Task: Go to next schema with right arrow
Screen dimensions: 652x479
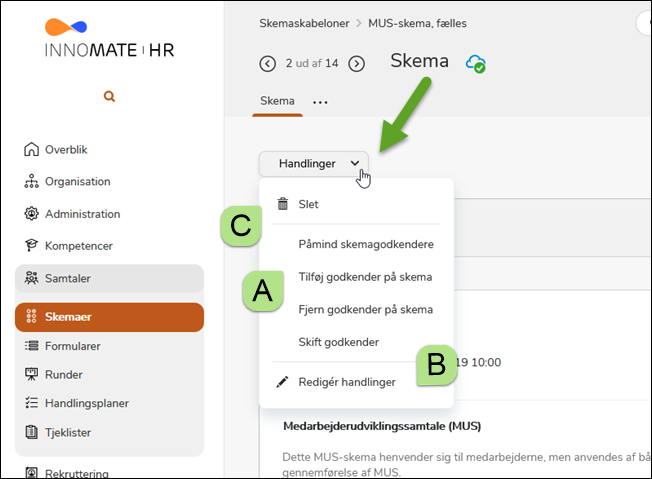Action: click(x=356, y=64)
